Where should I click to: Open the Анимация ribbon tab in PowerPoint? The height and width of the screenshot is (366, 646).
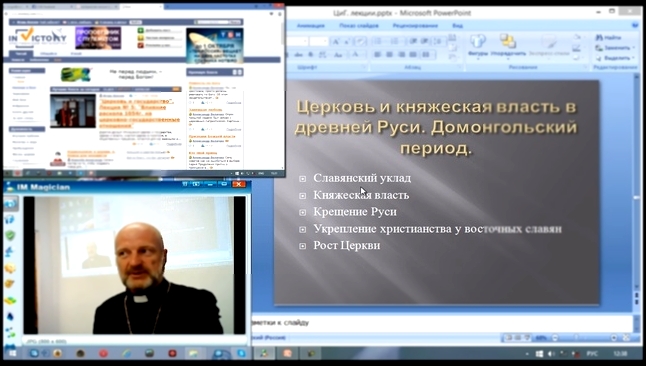pyautogui.click(x=311, y=26)
